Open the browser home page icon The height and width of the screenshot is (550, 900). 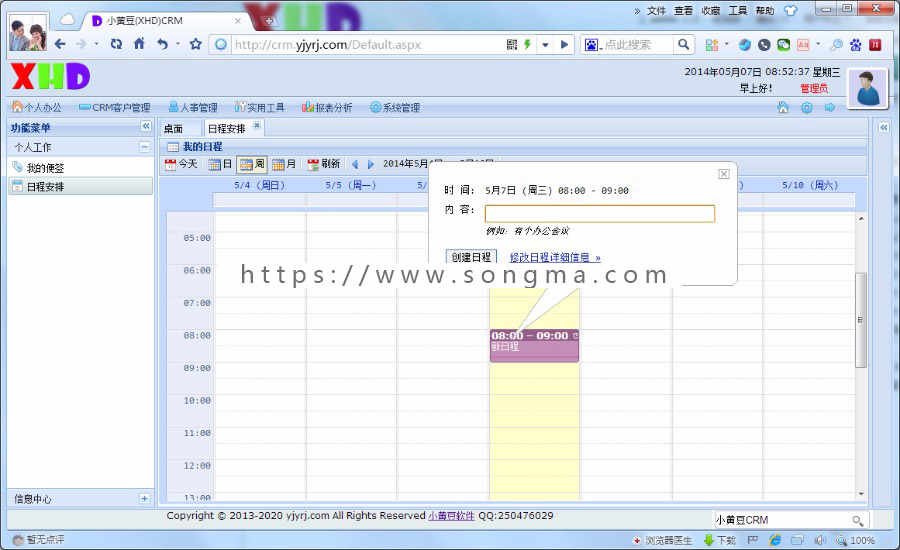[x=139, y=44]
